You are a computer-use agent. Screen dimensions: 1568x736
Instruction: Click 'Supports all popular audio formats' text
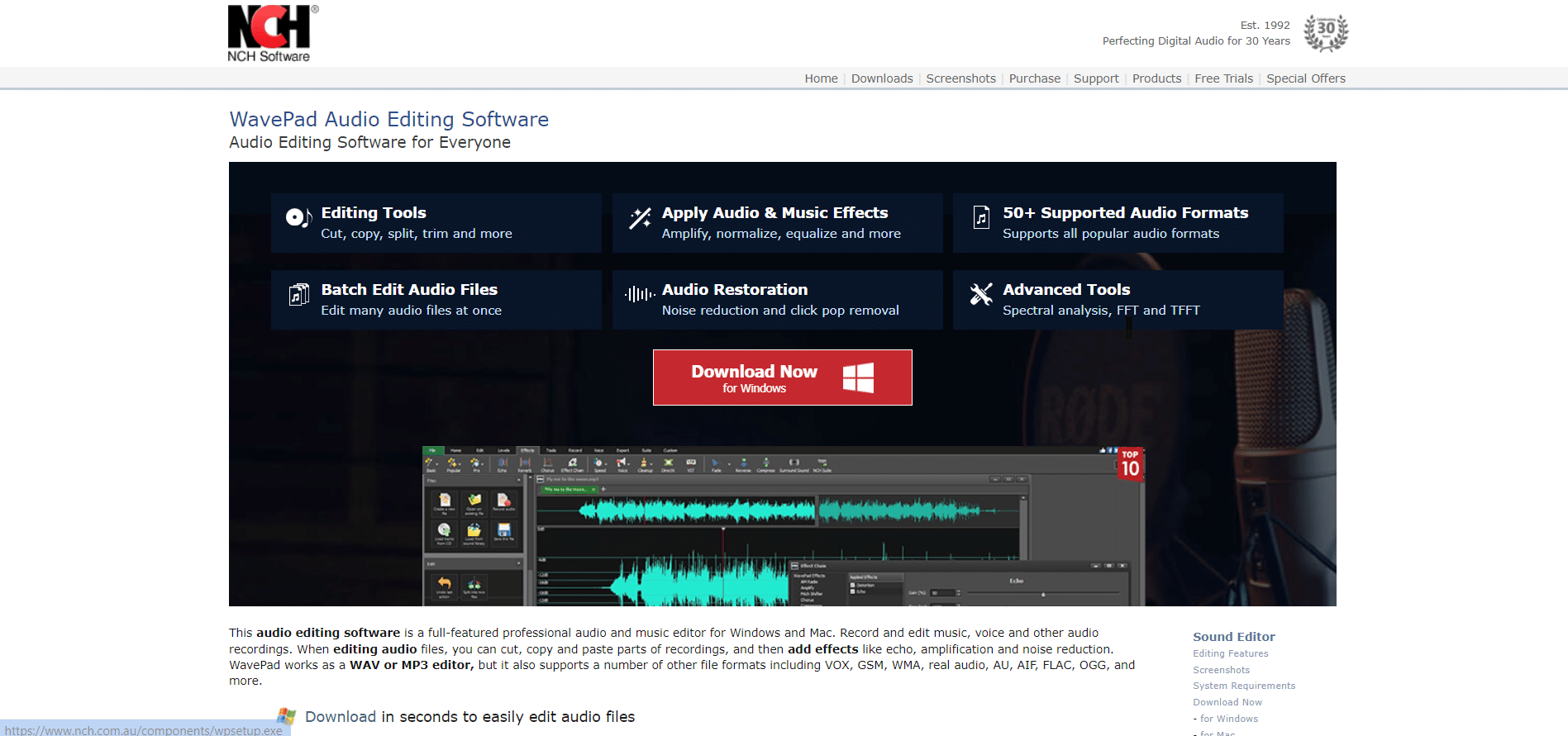click(x=1111, y=234)
